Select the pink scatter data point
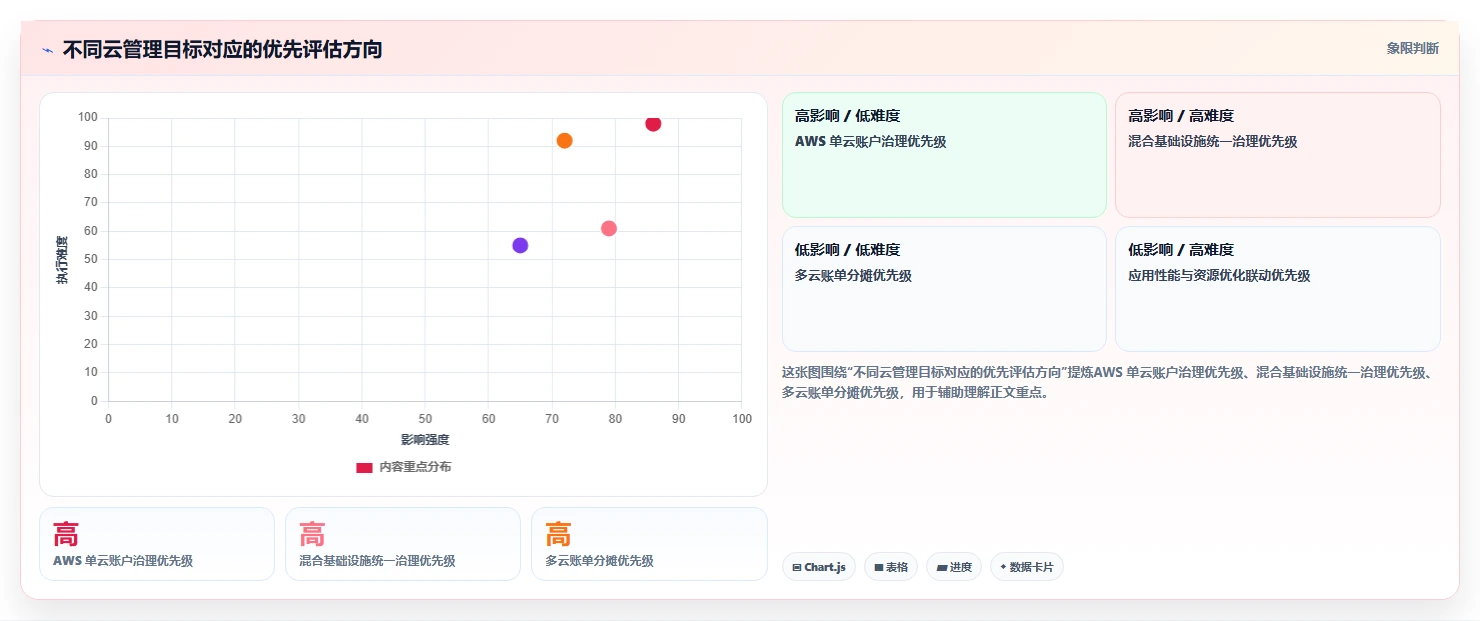 pos(609,228)
